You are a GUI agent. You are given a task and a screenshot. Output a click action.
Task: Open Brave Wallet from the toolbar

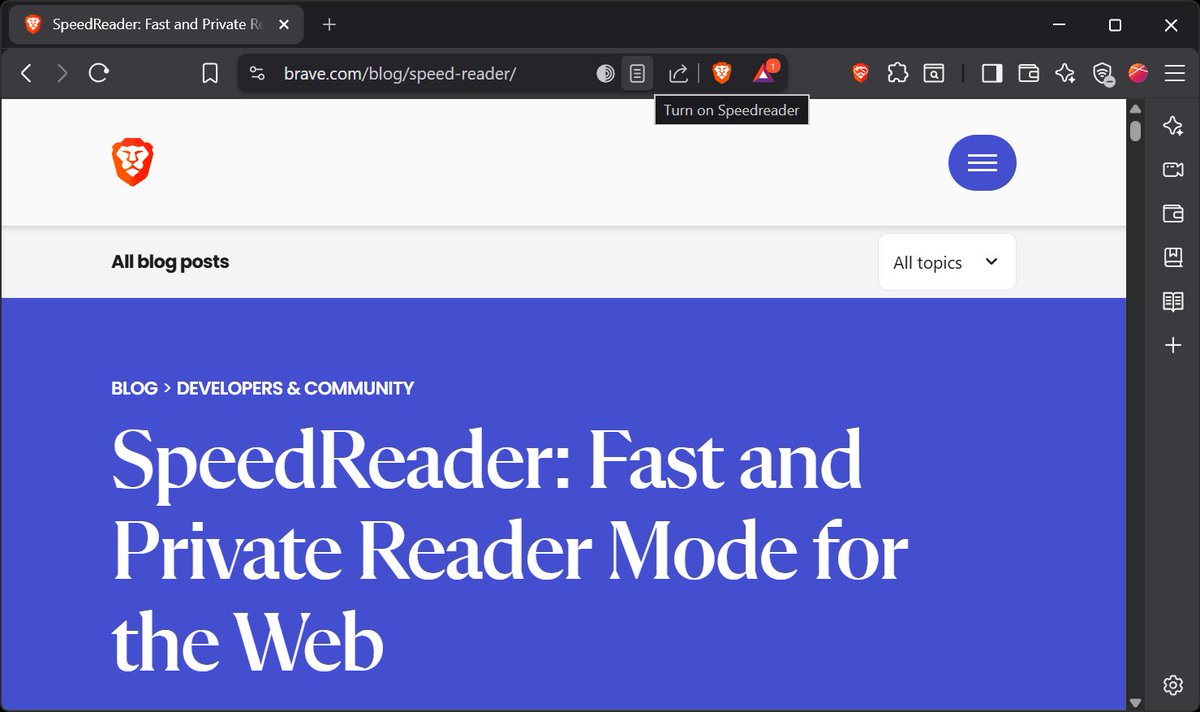[x=1028, y=73]
